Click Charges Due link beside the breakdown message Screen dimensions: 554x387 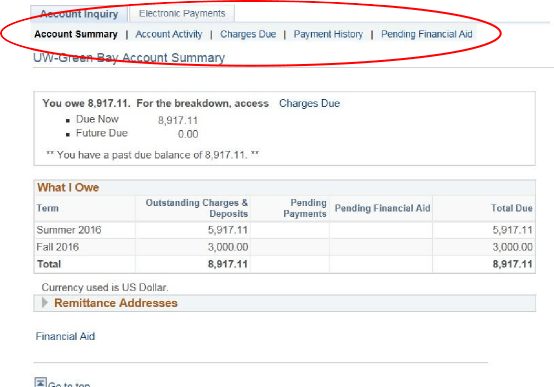(x=309, y=103)
